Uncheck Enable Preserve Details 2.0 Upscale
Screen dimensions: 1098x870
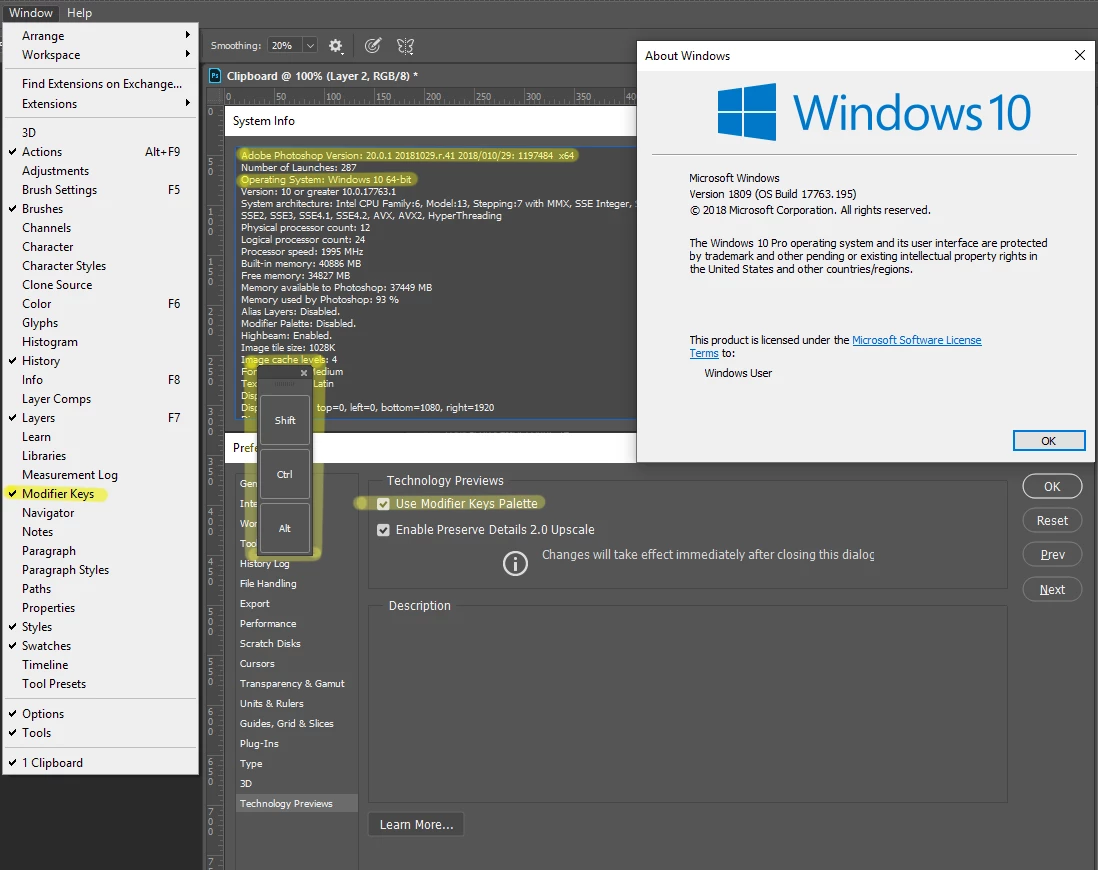point(383,530)
